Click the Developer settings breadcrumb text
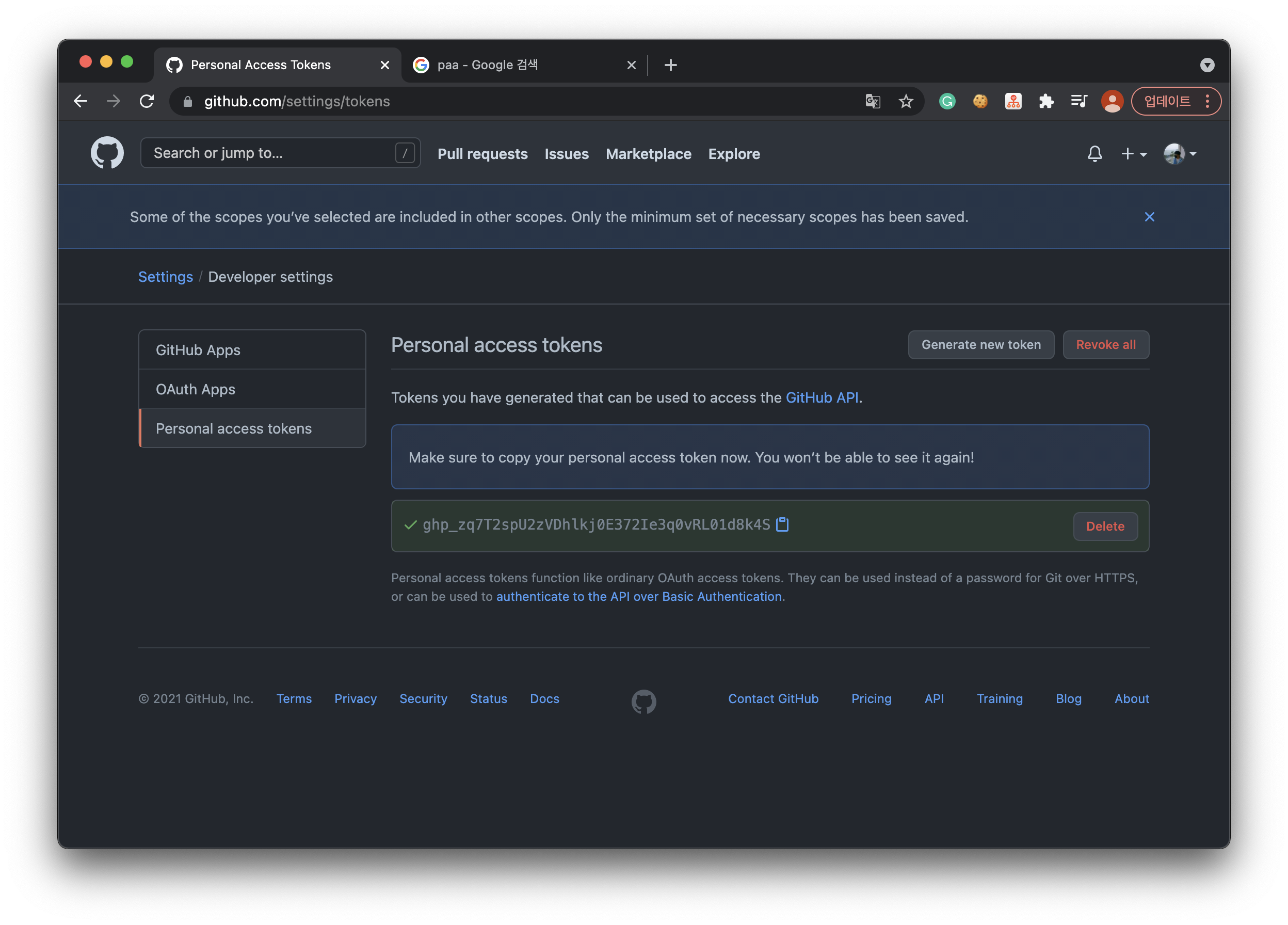This screenshot has height=925, width=1288. pos(270,277)
